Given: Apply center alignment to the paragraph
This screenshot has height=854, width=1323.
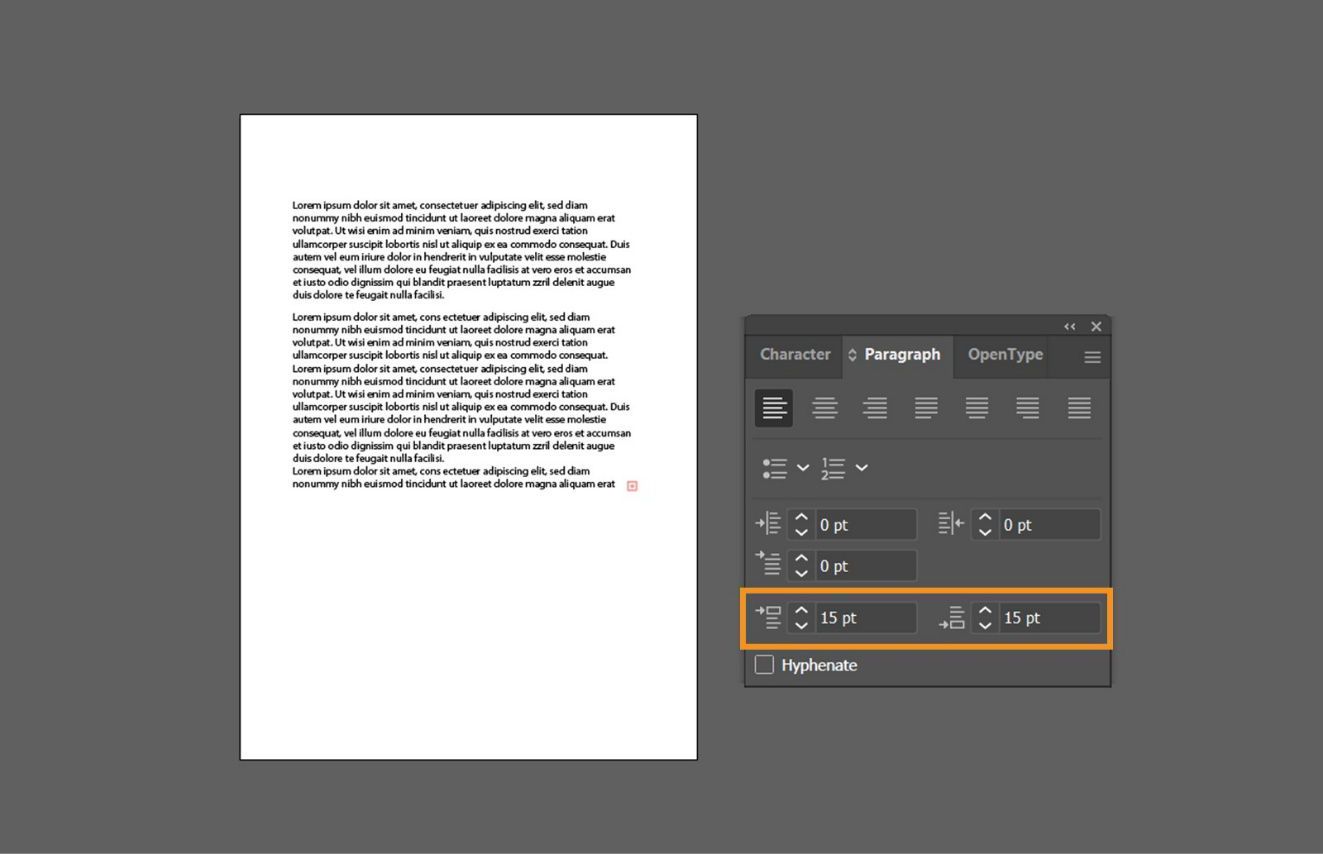Looking at the screenshot, I should point(825,408).
